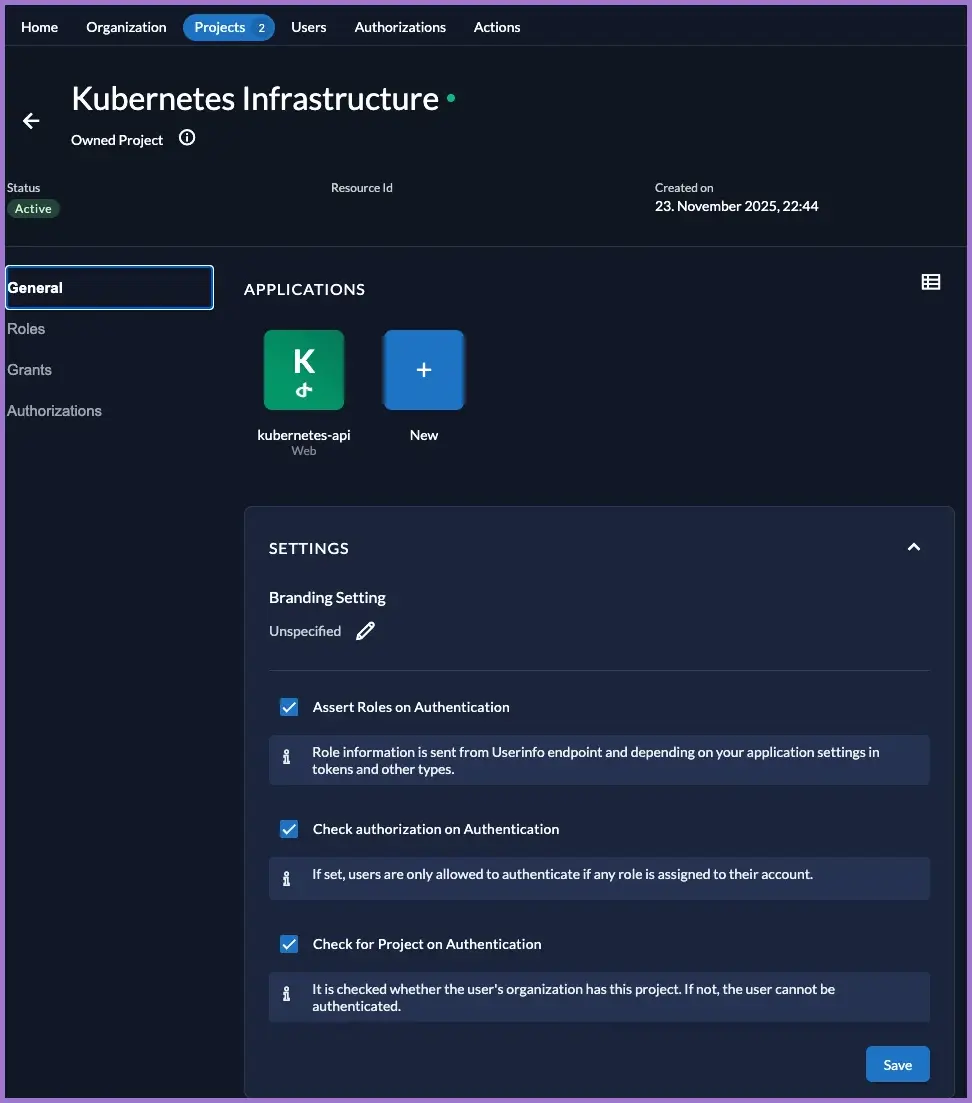Toggle Check authorization on Authentication checkbox
This screenshot has height=1103, width=972.
(289, 829)
